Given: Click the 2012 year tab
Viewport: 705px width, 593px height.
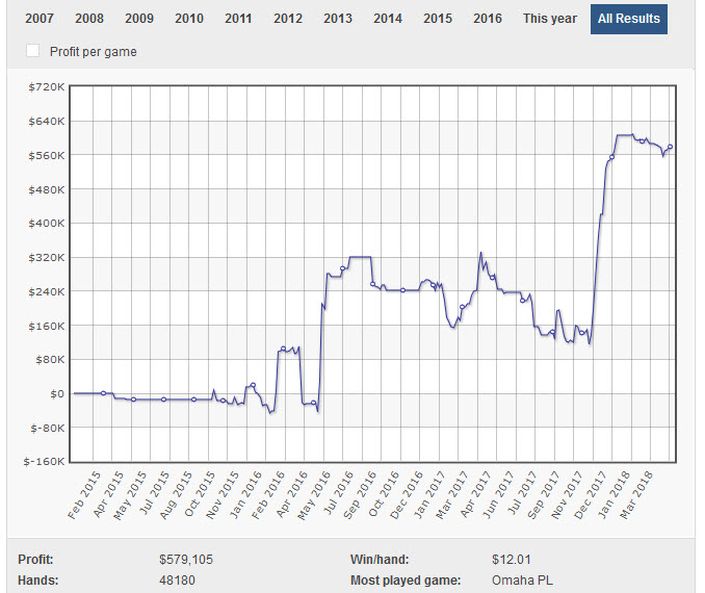Looking at the screenshot, I should (x=288, y=18).
